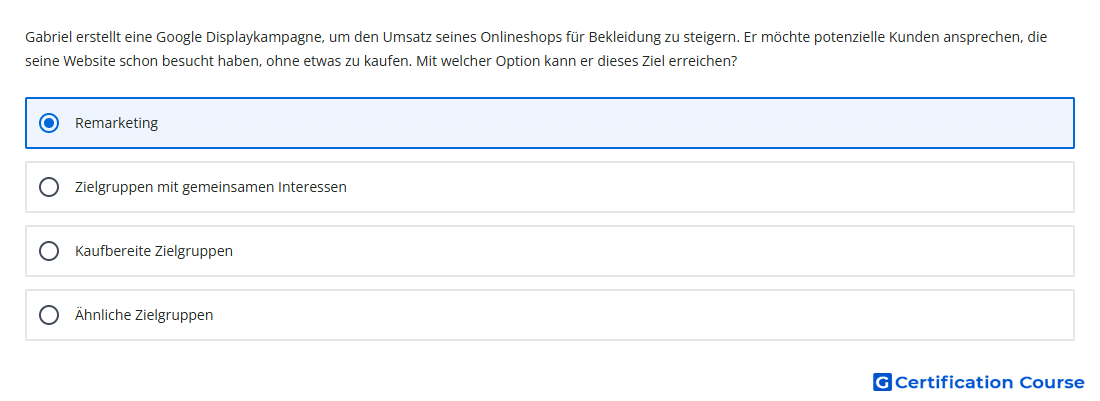1100x401 pixels.
Task: Click the Kaufbereite Zielgruppen label text
Action: click(154, 251)
